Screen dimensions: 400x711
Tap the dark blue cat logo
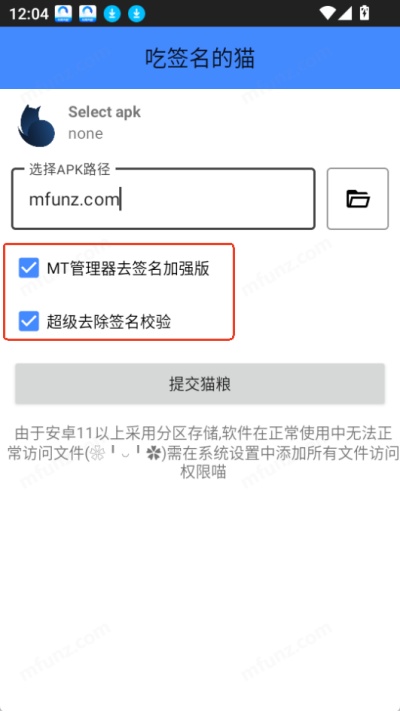pyautogui.click(x=36, y=125)
